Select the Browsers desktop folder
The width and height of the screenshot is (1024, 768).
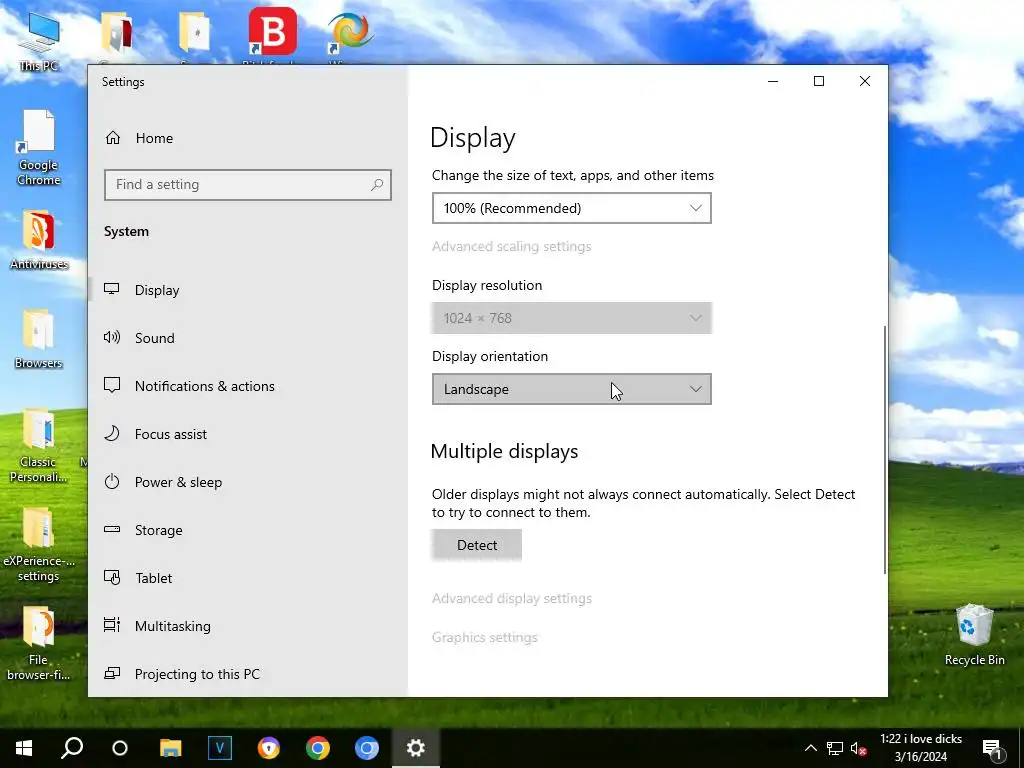click(x=39, y=338)
